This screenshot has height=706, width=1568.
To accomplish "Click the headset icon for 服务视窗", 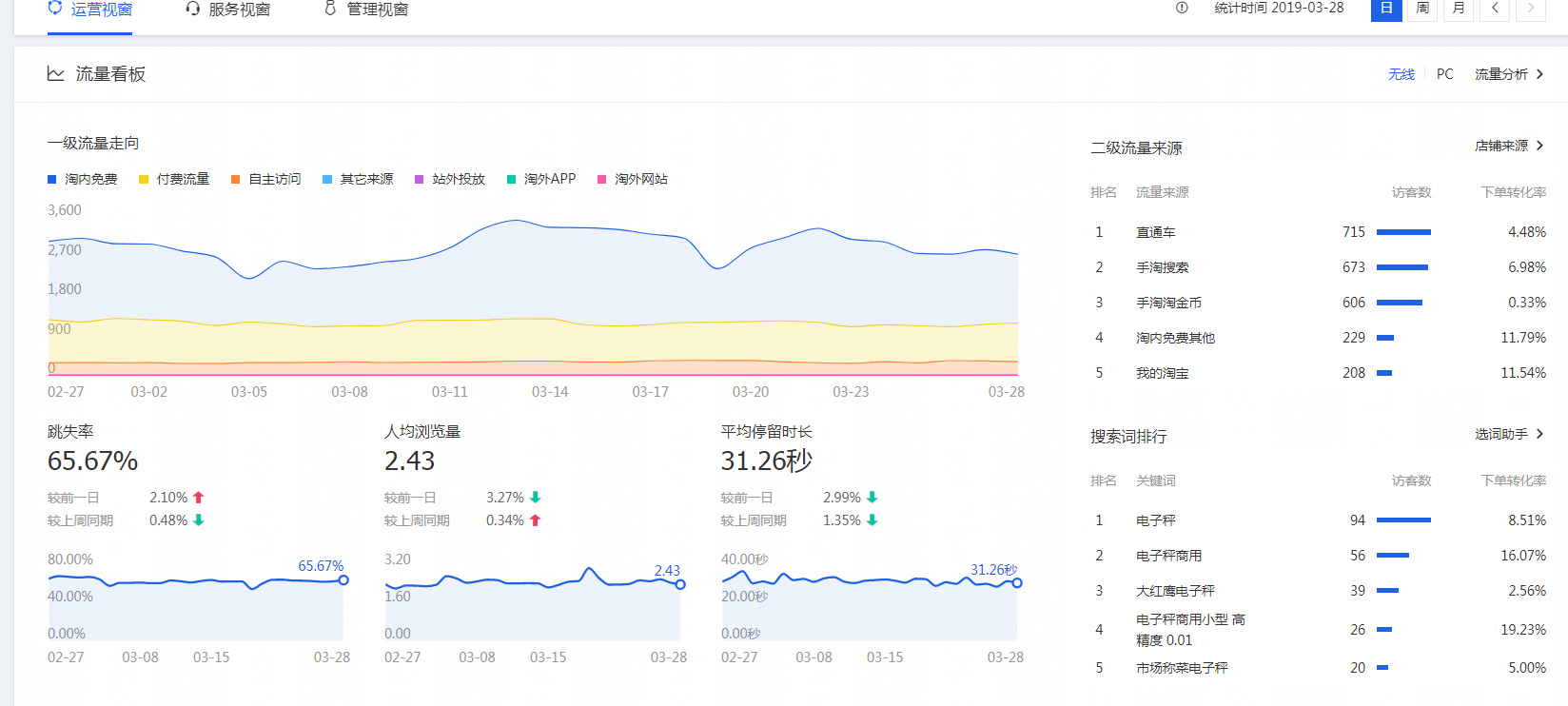I will coord(193,9).
